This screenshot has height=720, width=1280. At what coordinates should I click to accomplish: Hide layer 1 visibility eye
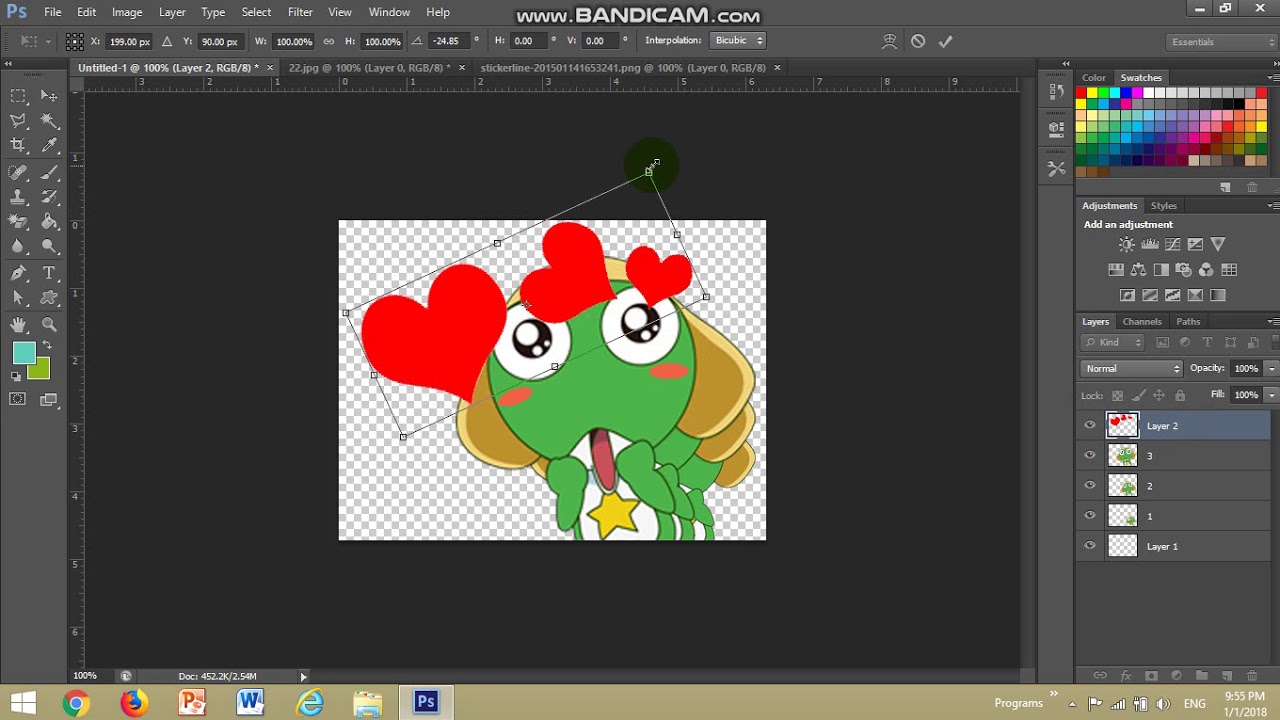click(x=1090, y=516)
